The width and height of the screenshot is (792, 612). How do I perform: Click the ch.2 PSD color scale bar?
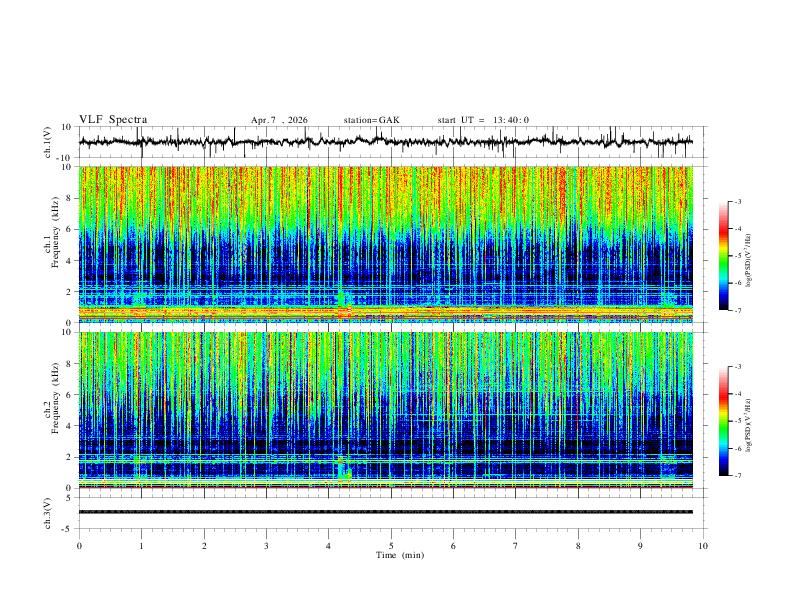coord(723,421)
